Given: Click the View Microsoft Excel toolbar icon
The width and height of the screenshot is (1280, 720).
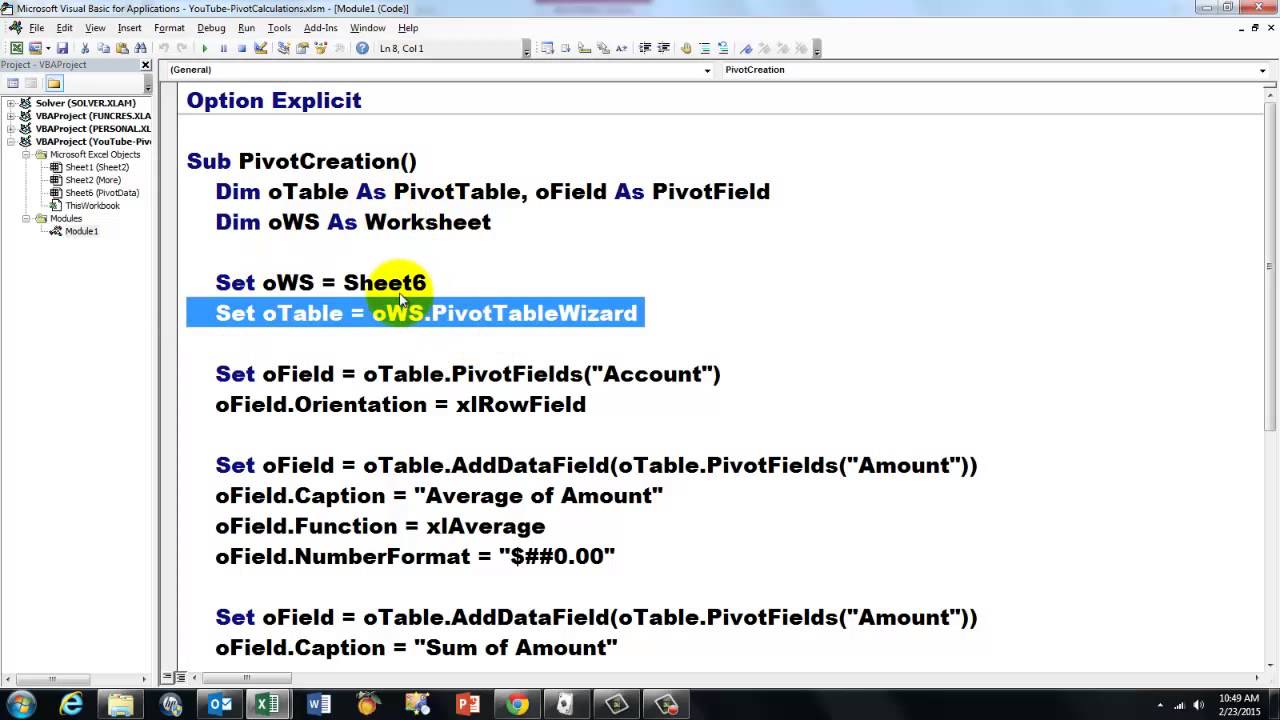Looking at the screenshot, I should click(16, 48).
